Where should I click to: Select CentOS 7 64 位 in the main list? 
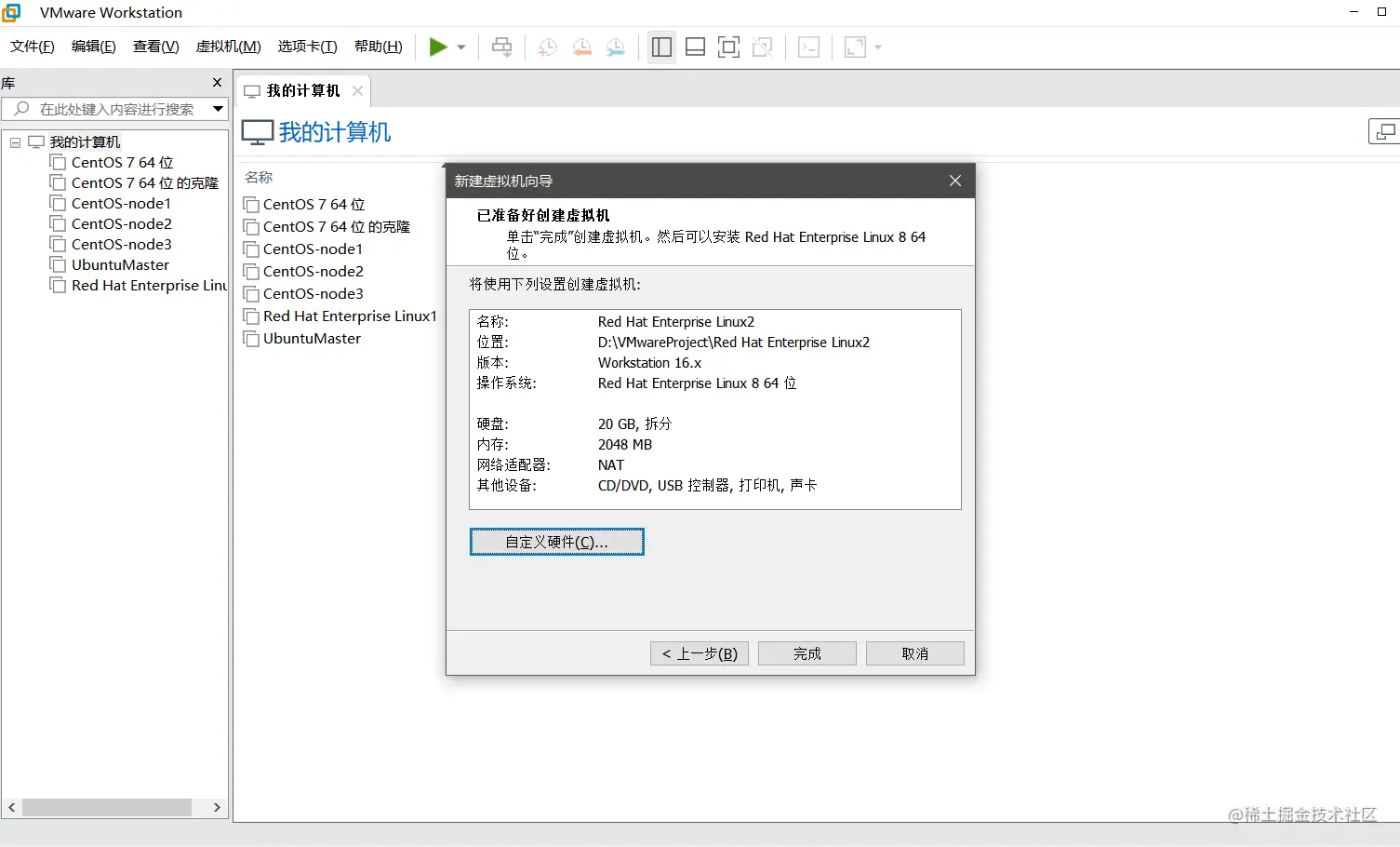click(x=314, y=204)
